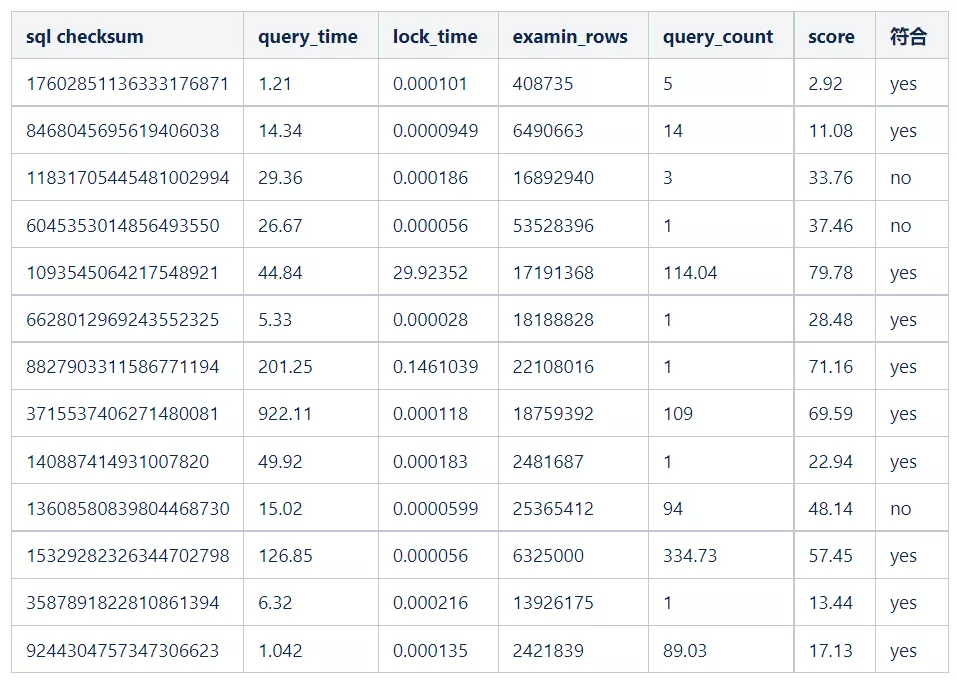Click lock_time value 0.0000599
Viewport: 957px width, 680px height.
(435, 508)
